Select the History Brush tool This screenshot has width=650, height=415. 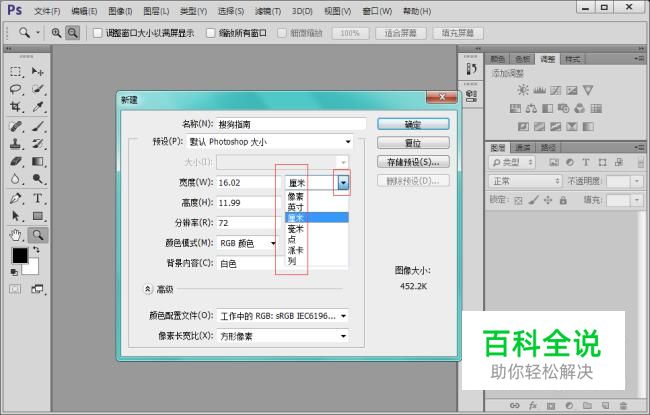pyautogui.click(x=38, y=143)
